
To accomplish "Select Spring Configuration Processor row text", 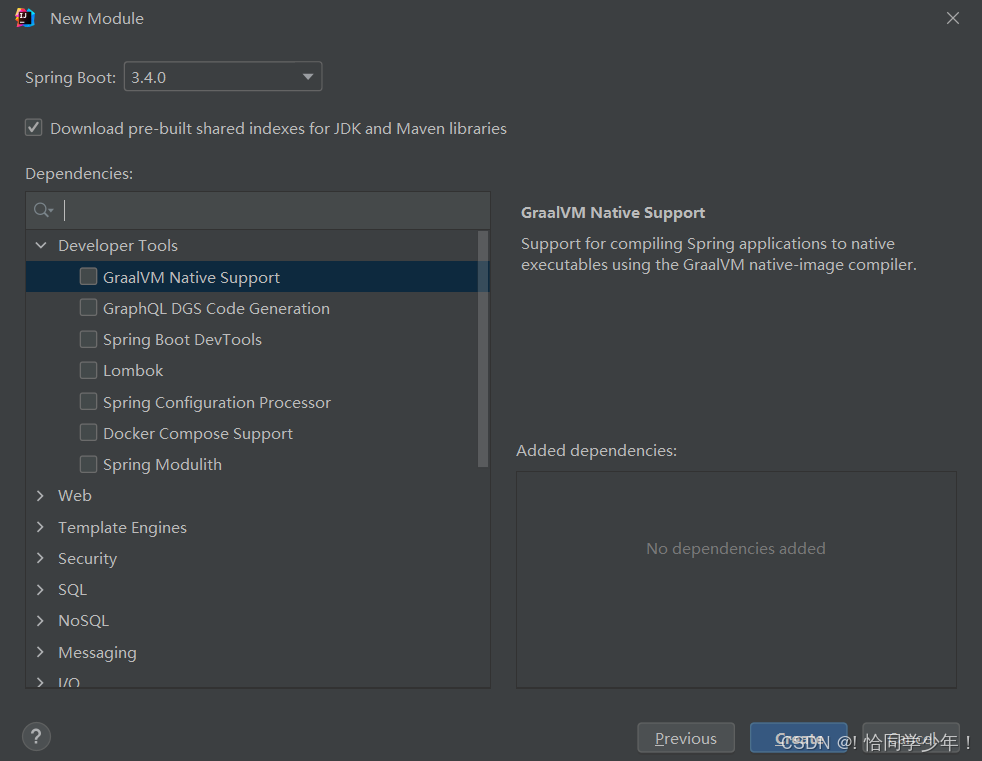I will click(217, 402).
